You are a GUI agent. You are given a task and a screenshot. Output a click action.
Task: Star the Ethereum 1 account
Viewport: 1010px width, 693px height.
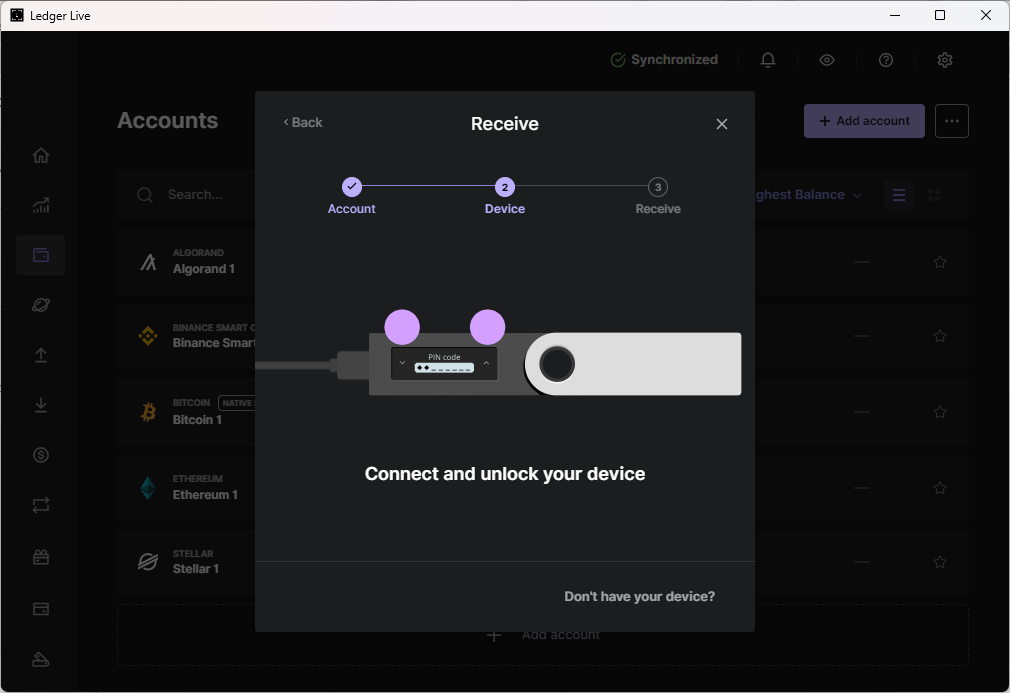[x=940, y=488]
